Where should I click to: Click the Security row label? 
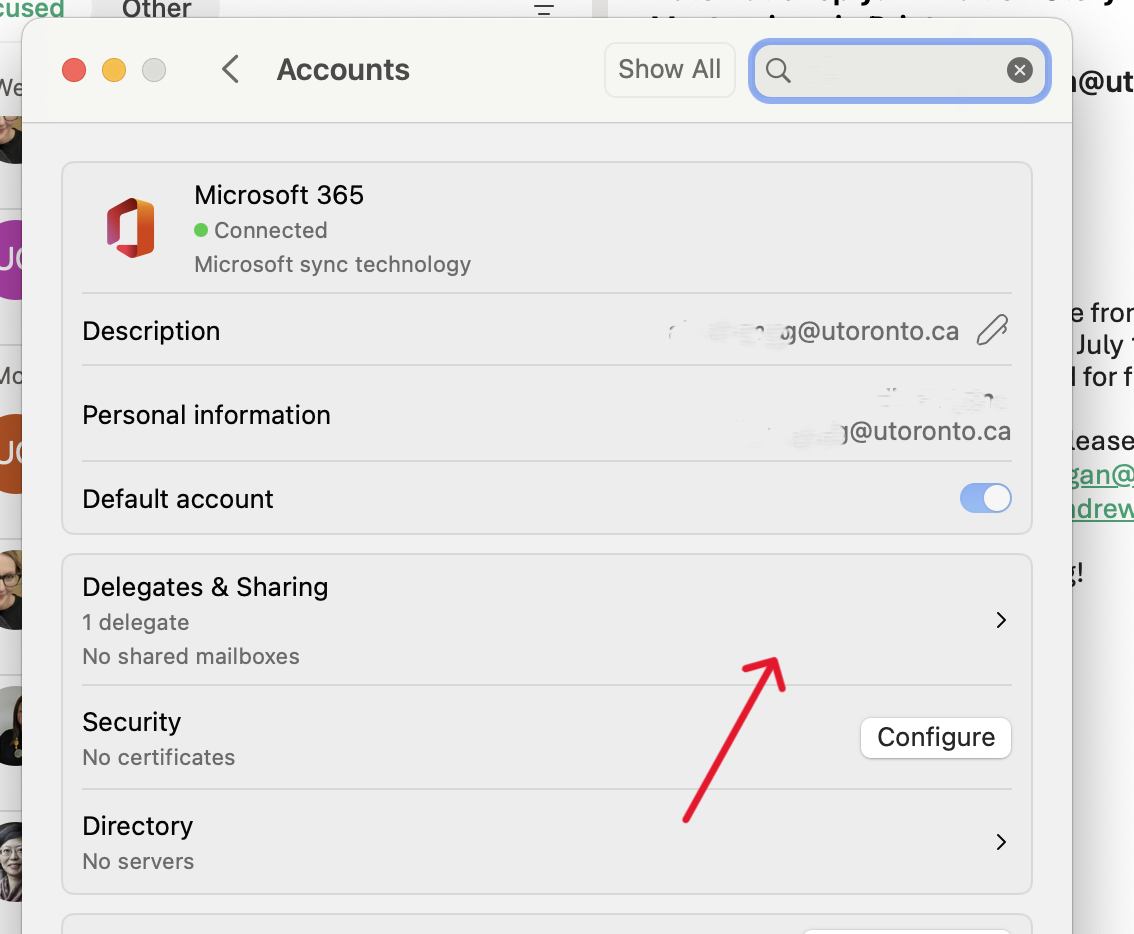[132, 722]
